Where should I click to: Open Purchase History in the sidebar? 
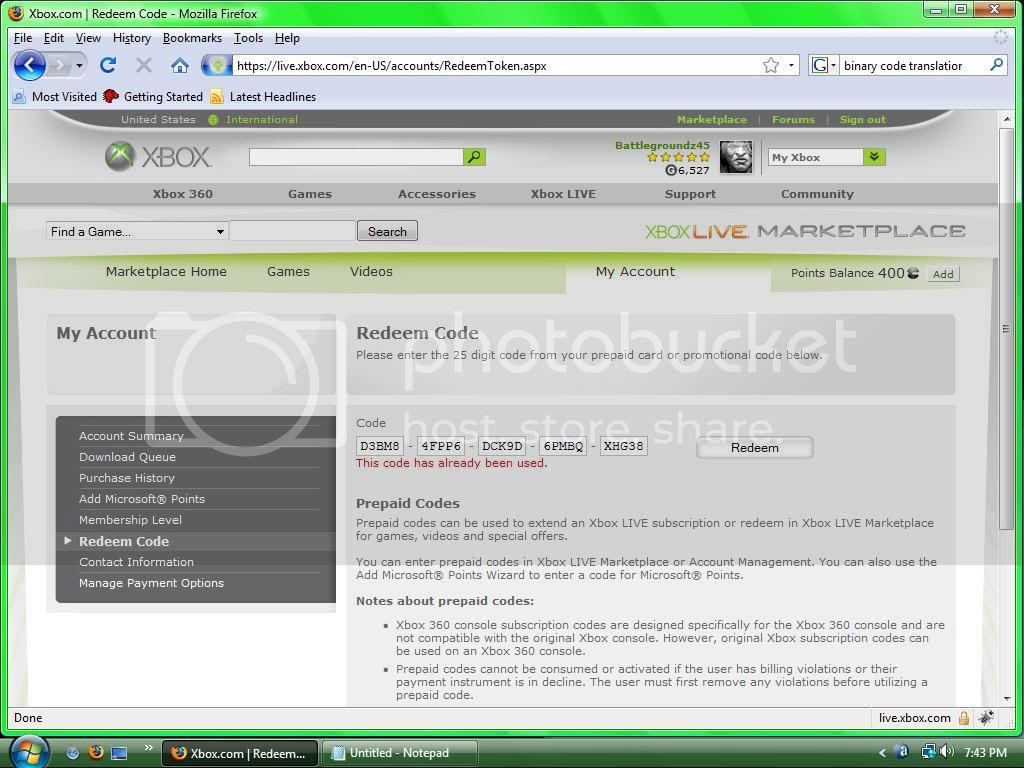pyautogui.click(x=127, y=478)
